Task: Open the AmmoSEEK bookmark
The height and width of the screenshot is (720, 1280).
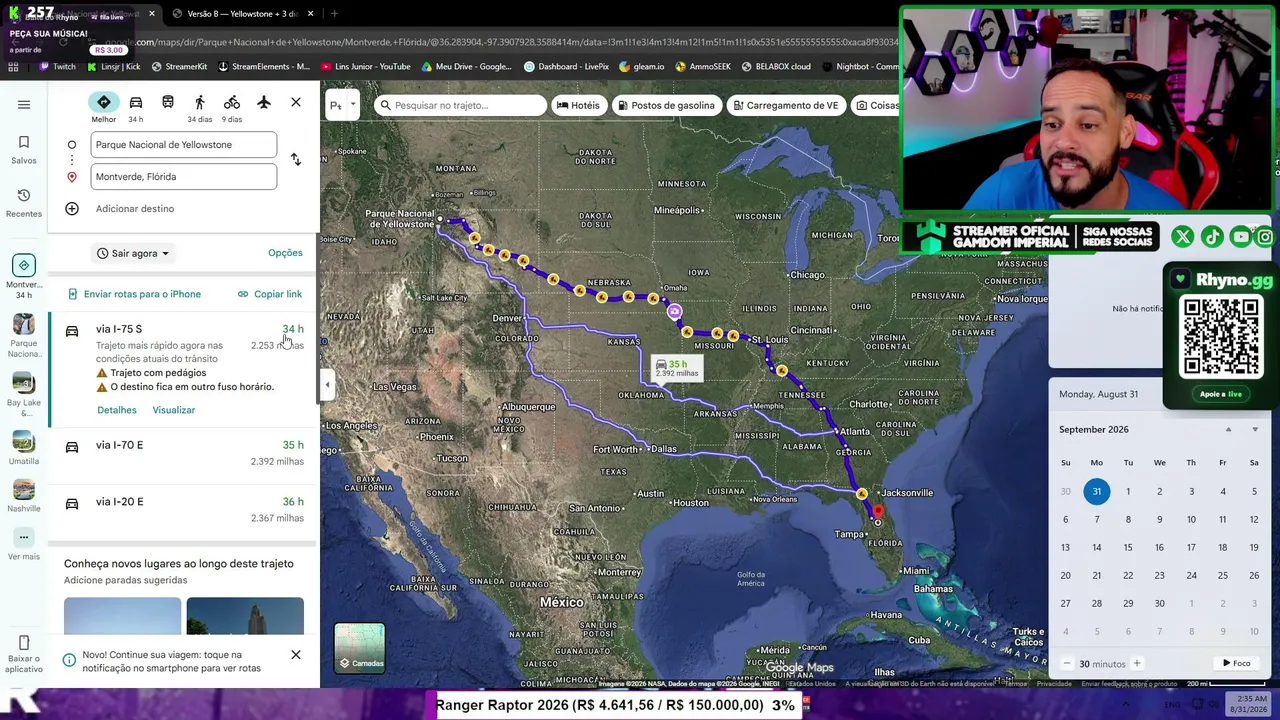Action: coord(703,67)
